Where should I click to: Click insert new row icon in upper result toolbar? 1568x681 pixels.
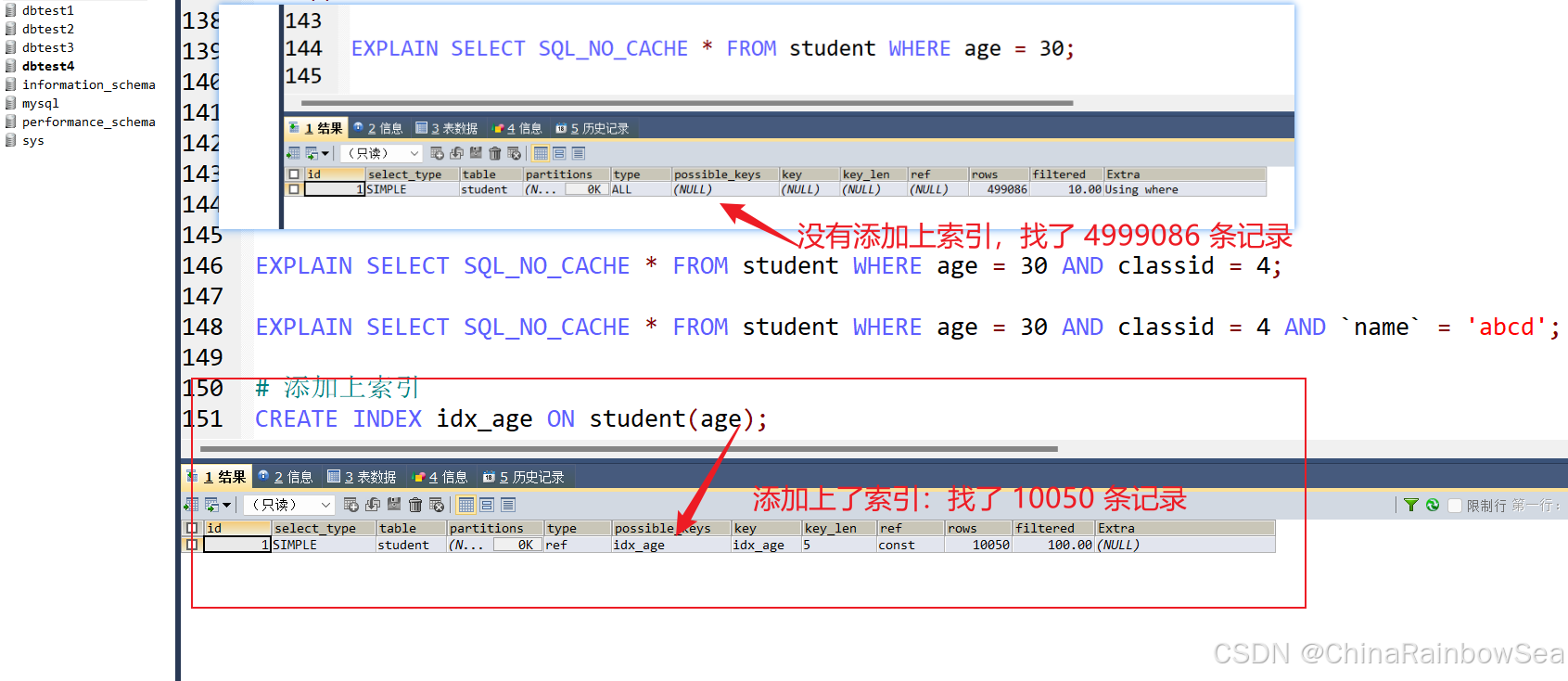437,153
